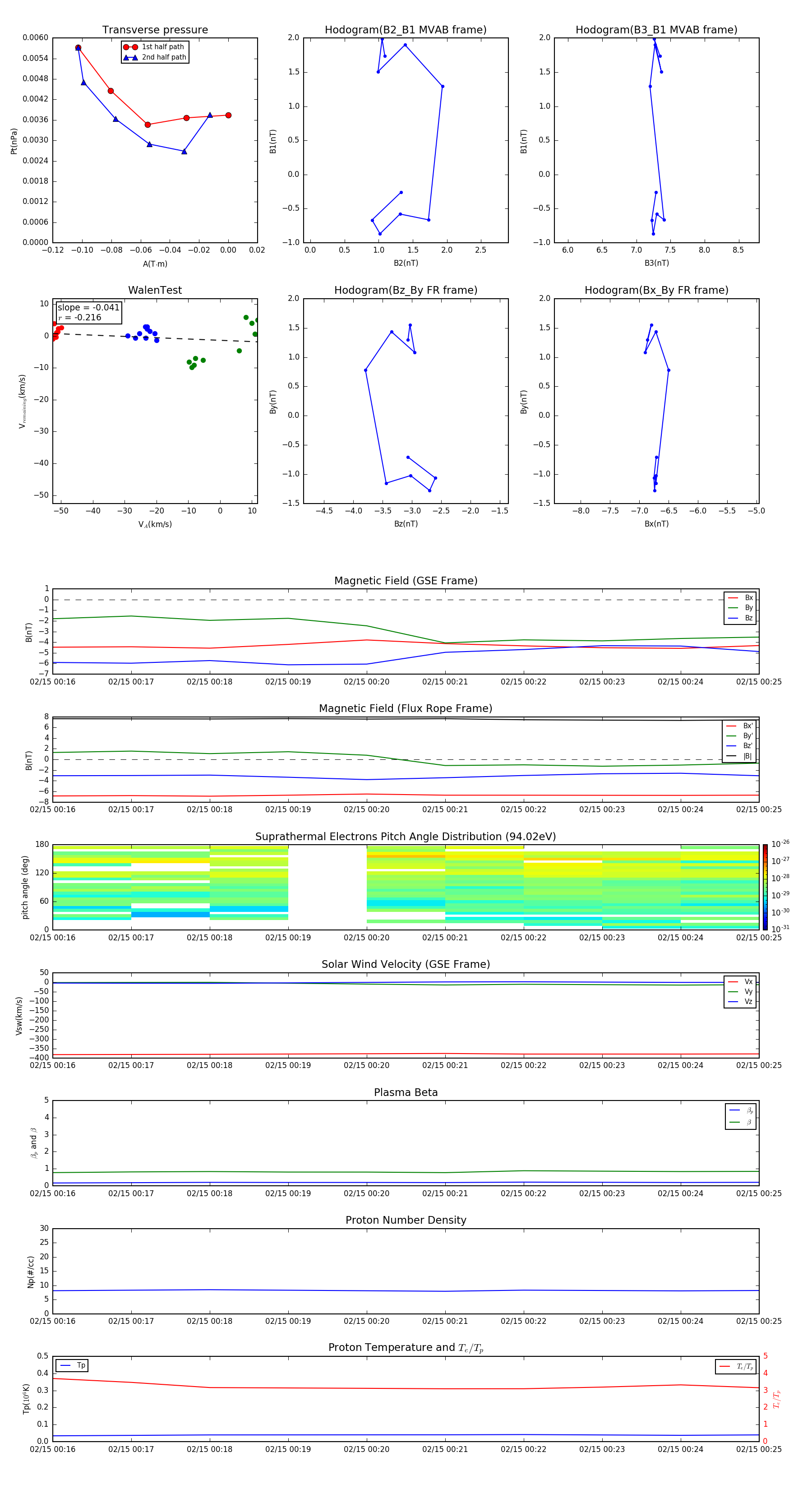This screenshot has width=812, height=1489.
Task: Select By' in the Flux Rope legend
Action: (x=740, y=736)
